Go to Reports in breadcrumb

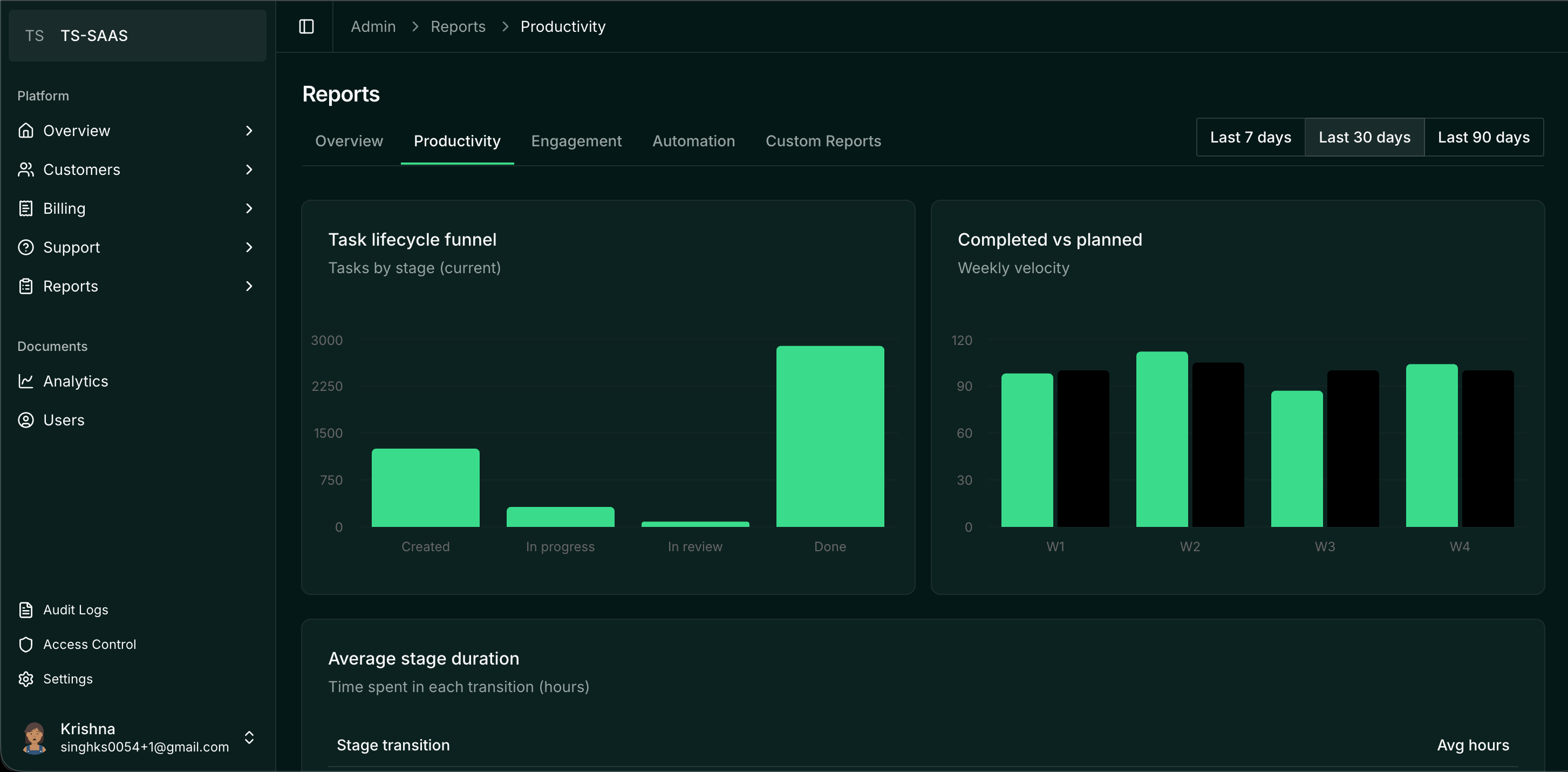pos(458,26)
